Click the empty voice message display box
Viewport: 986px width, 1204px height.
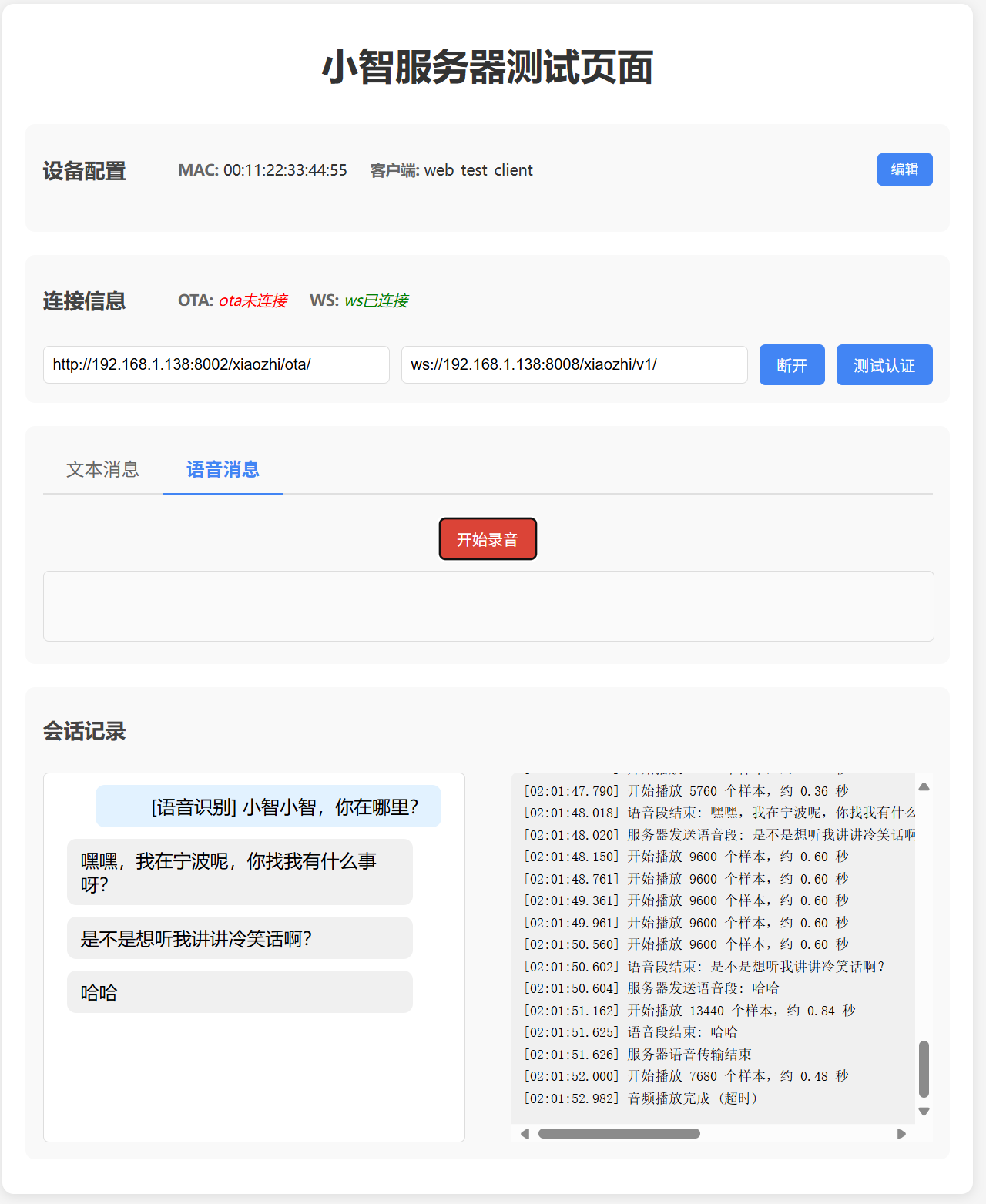pyautogui.click(x=488, y=606)
